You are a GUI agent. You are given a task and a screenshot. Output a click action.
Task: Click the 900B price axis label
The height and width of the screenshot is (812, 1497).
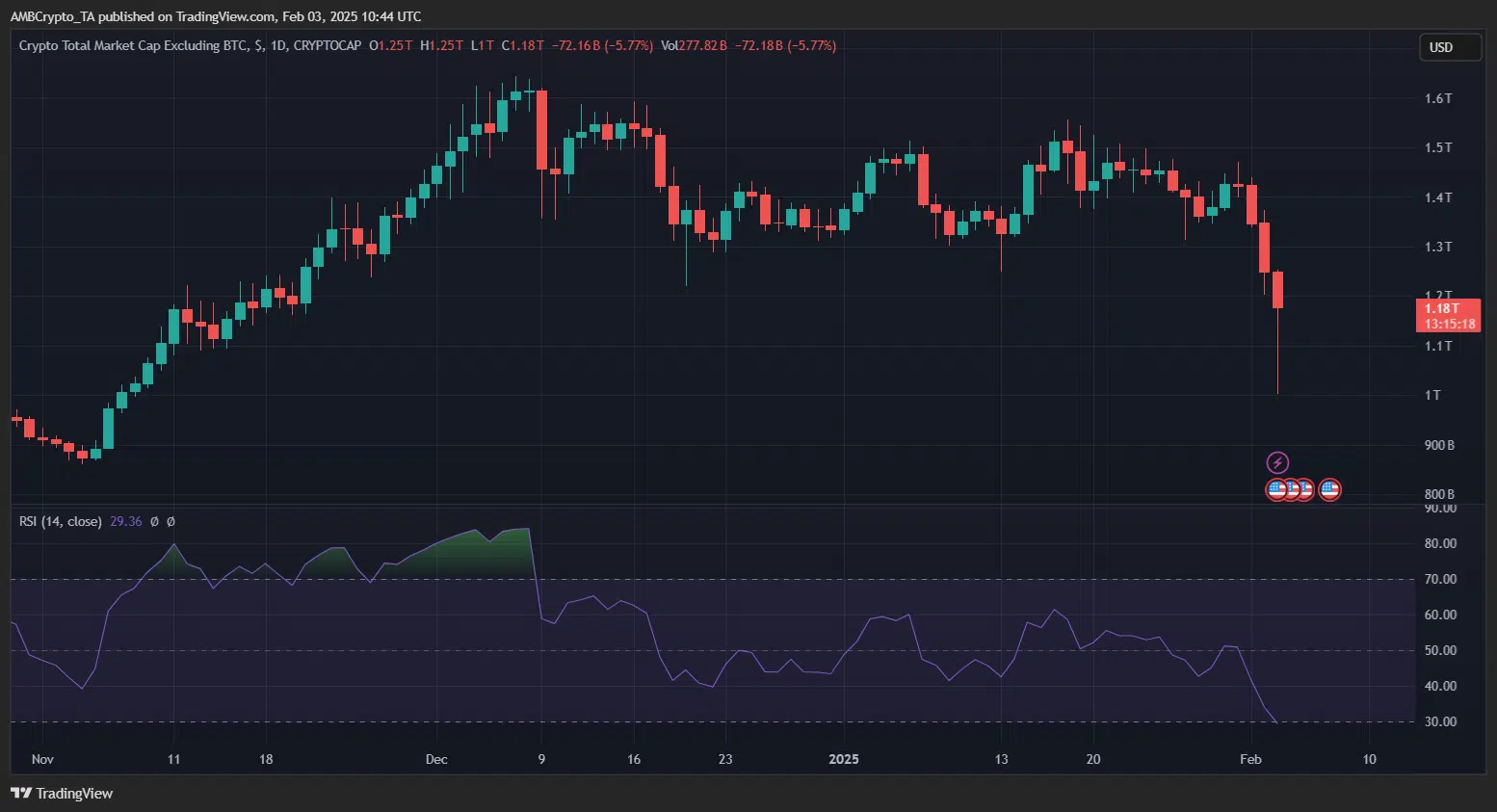click(x=1439, y=445)
